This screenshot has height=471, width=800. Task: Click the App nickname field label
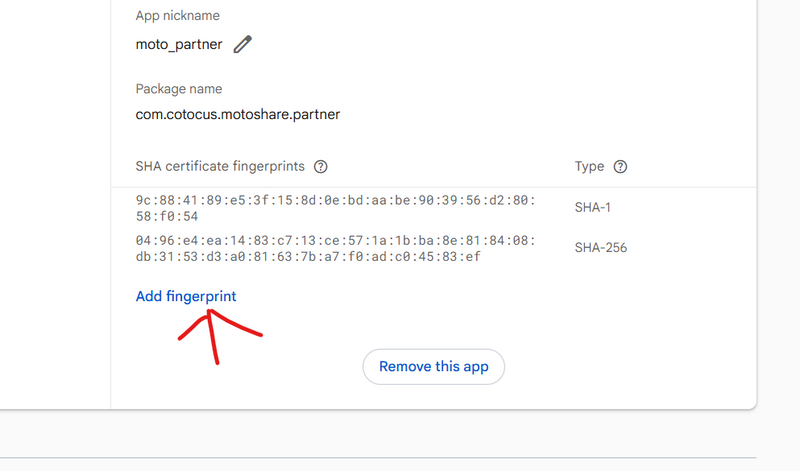point(178,16)
